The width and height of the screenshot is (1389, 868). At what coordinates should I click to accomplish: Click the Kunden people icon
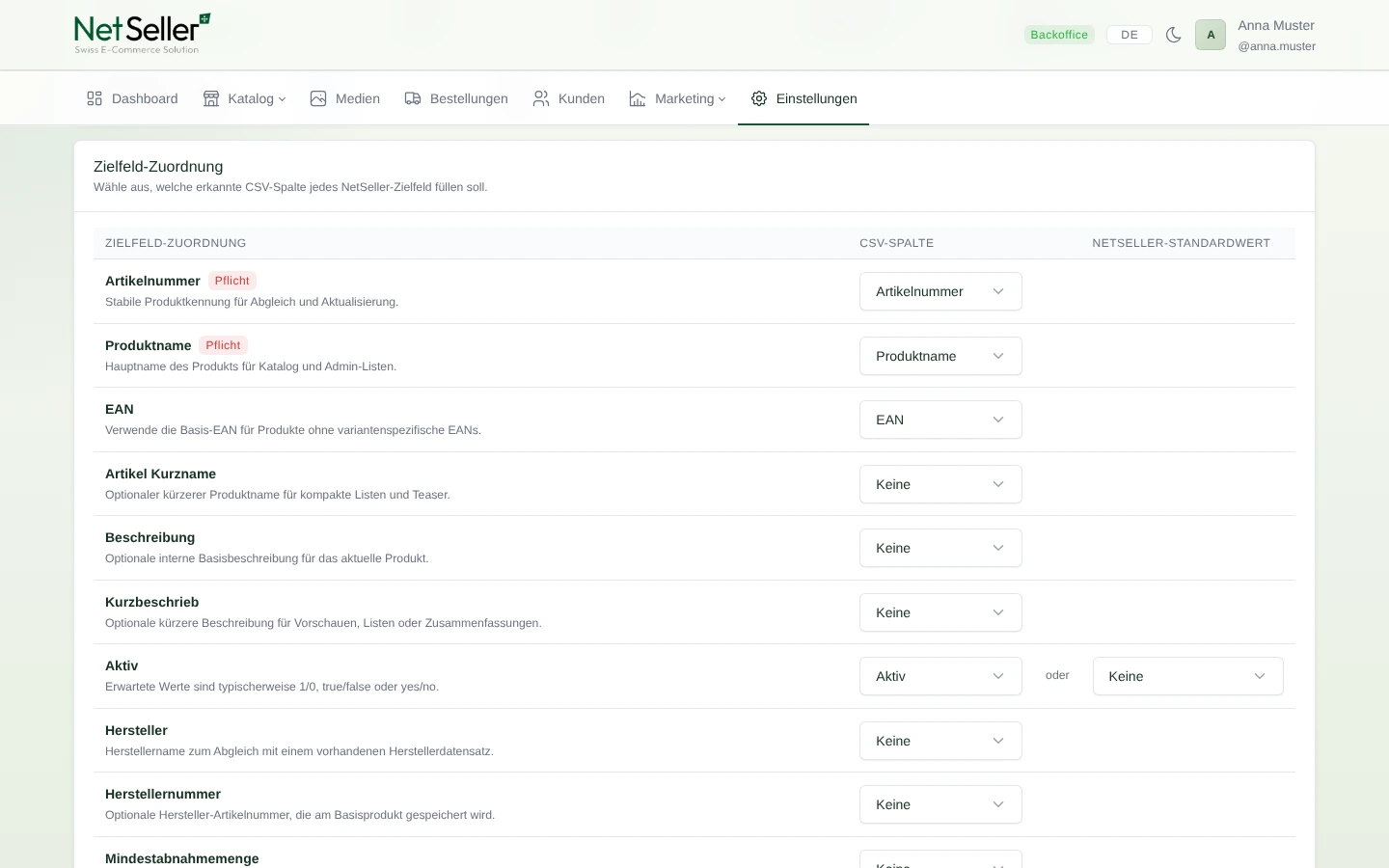point(541,98)
